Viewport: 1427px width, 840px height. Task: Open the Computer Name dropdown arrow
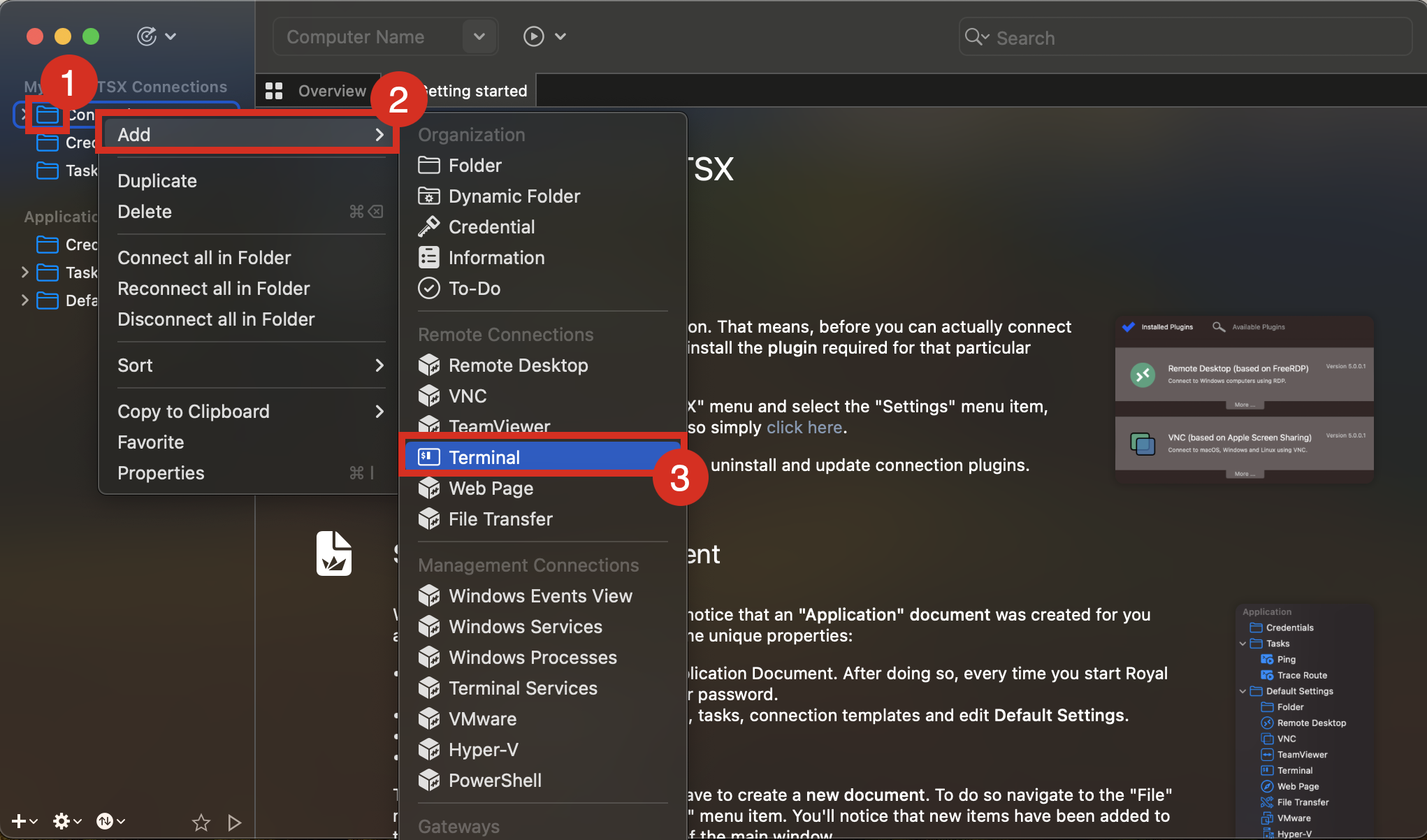pos(479,36)
